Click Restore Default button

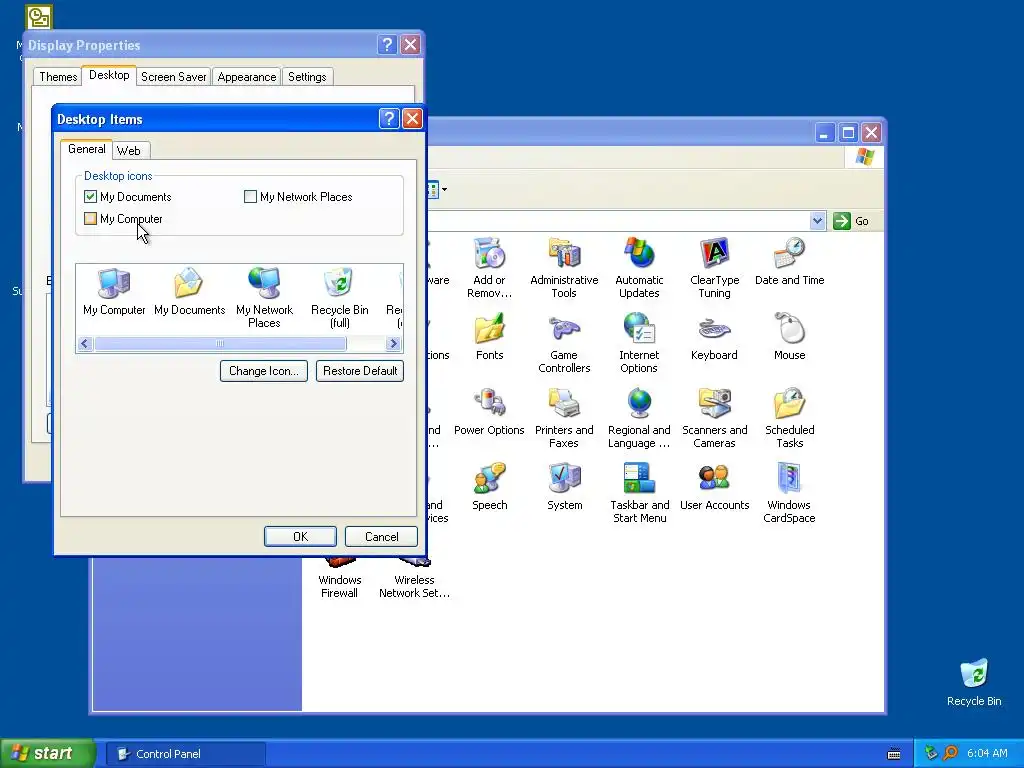pos(360,371)
